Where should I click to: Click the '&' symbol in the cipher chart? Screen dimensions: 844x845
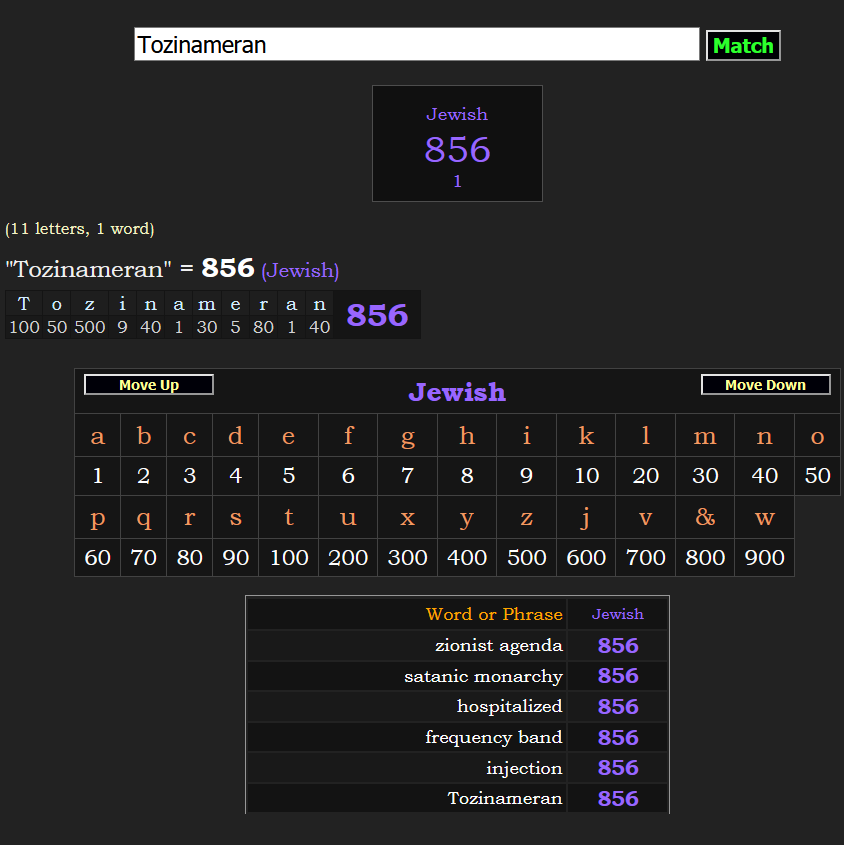[705, 517]
